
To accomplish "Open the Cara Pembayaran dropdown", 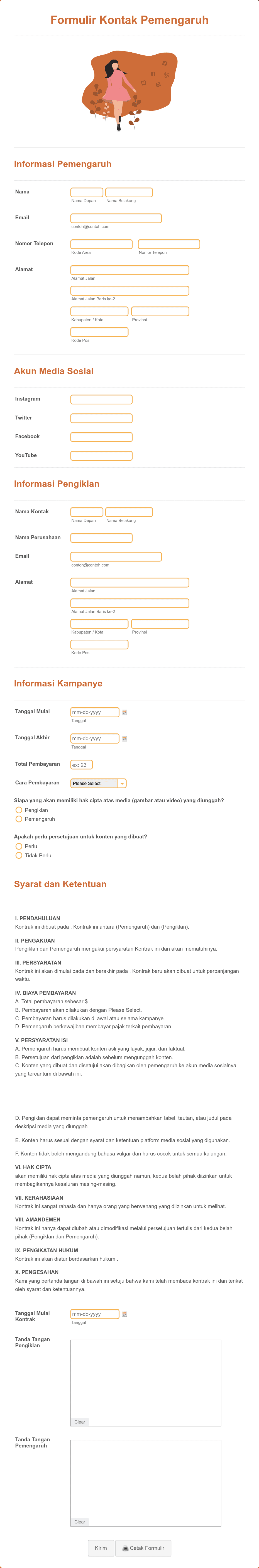I will coord(98,783).
